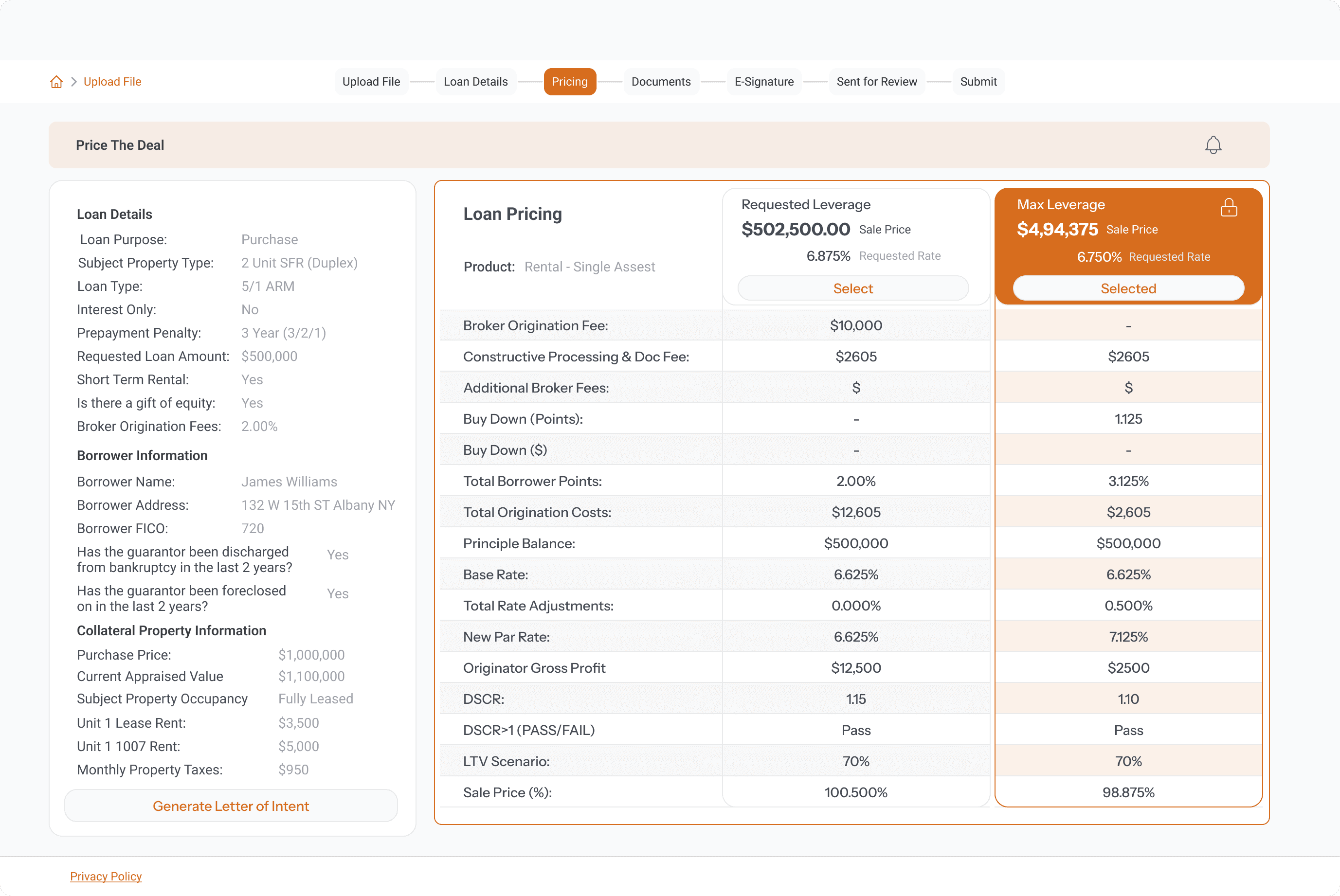Click the 6.875% requested rate
Image resolution: width=1340 pixels, height=896 pixels.
click(828, 256)
